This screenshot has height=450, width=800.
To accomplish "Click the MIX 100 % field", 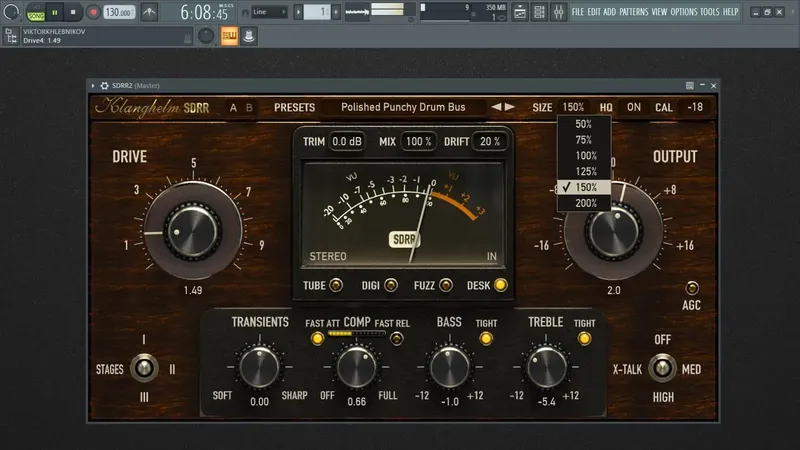I will 418,141.
